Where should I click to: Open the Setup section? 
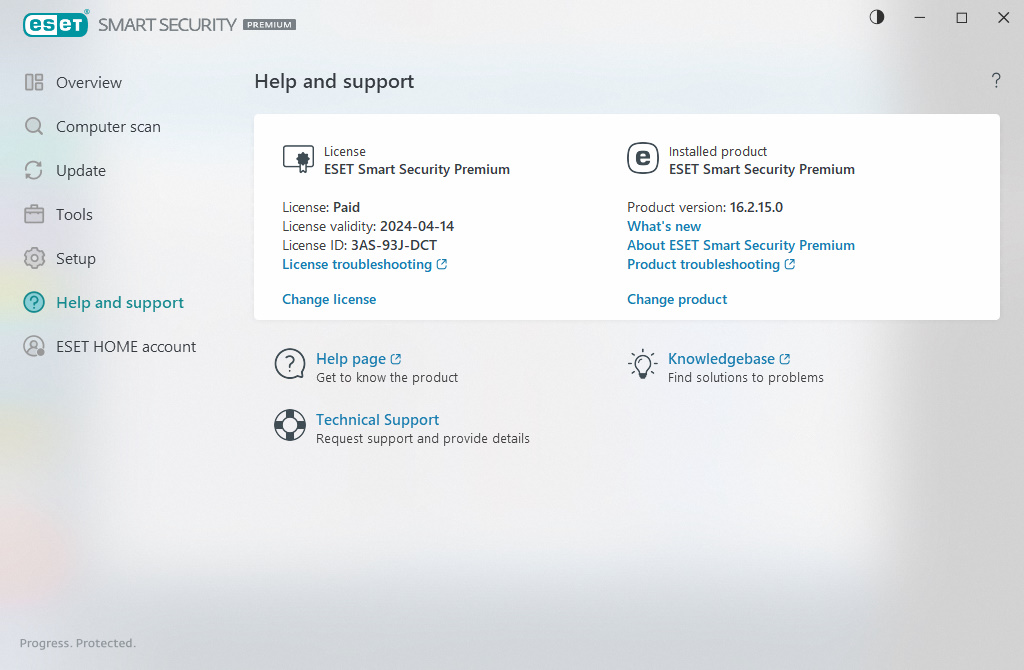76,259
